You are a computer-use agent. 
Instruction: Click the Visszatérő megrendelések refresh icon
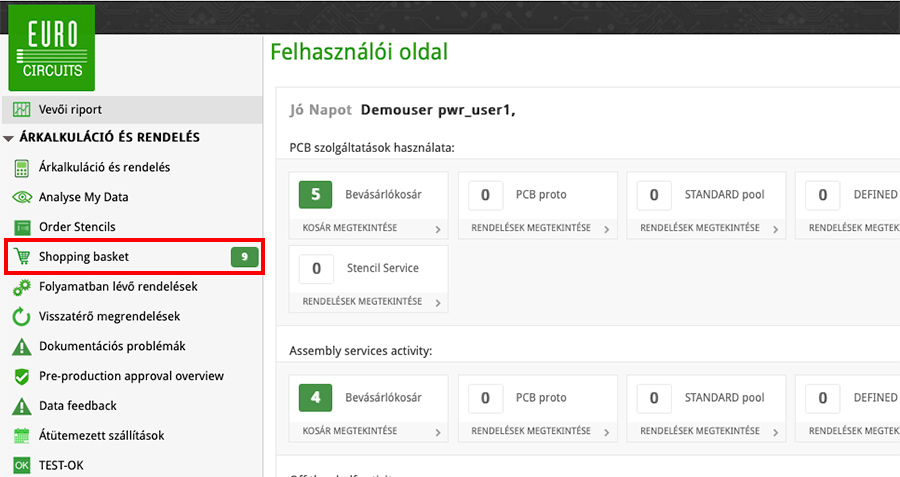point(21,317)
